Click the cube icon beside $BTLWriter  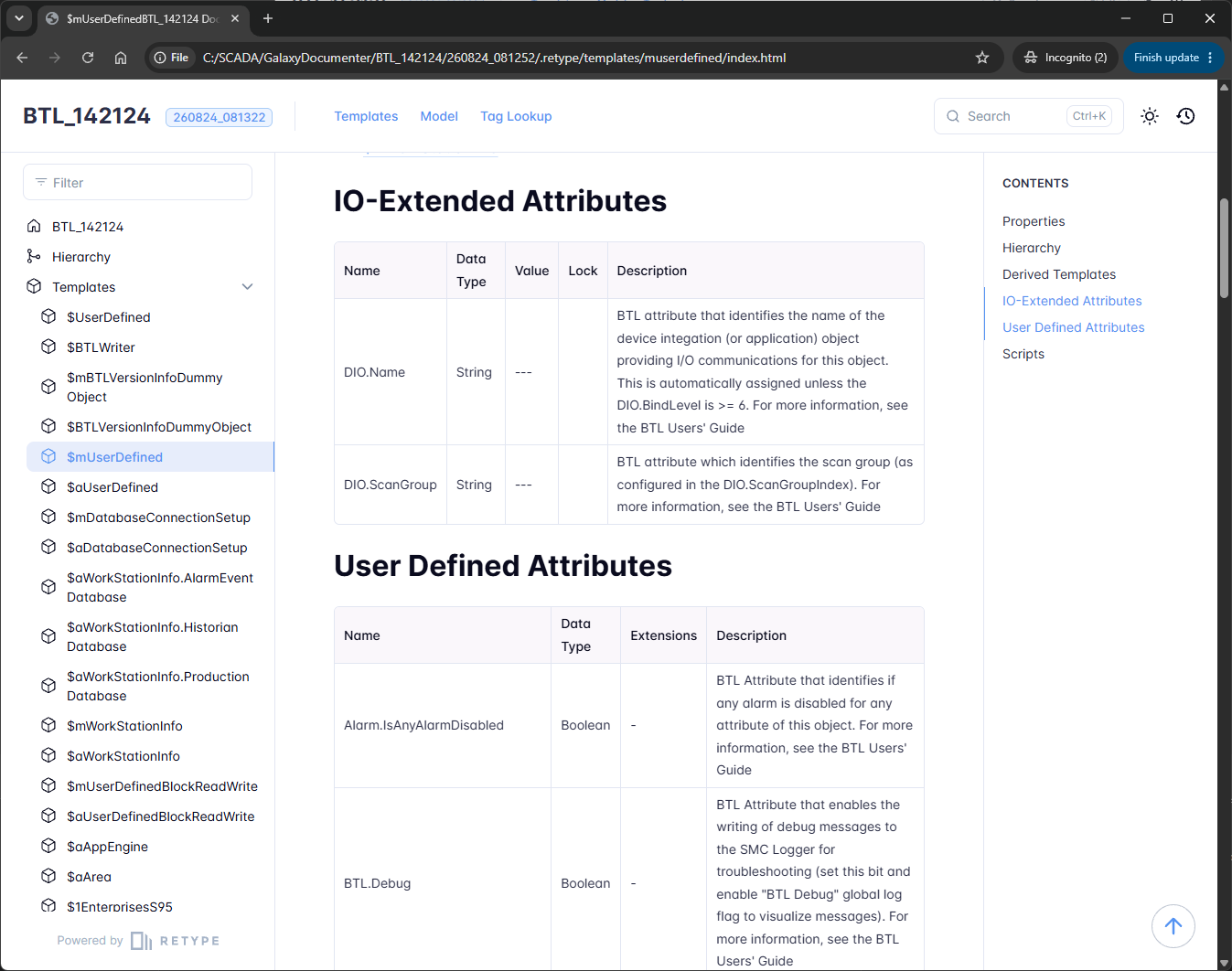[x=48, y=347]
